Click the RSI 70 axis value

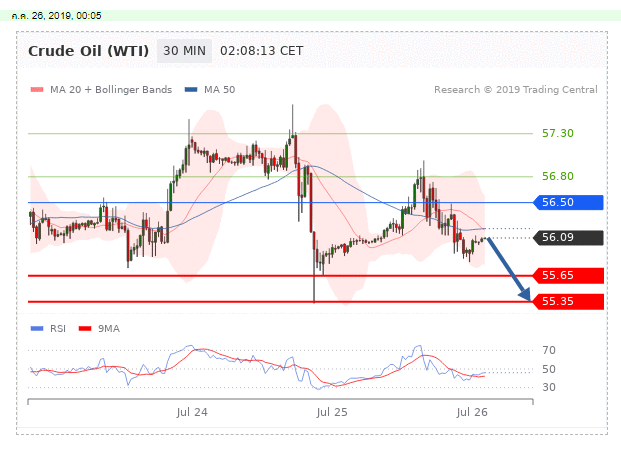coord(549,350)
